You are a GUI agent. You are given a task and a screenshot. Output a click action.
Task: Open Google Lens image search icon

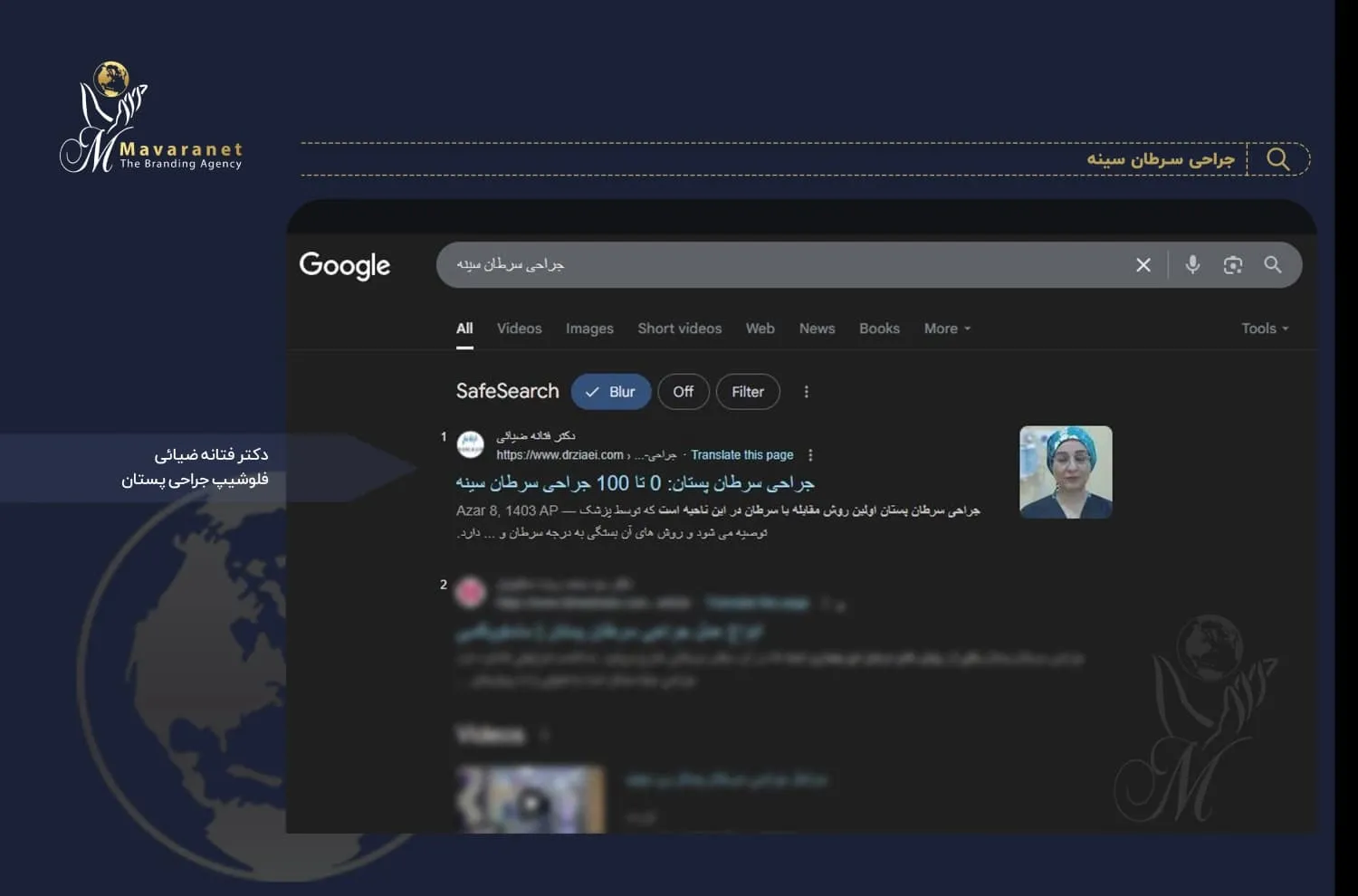pos(1232,265)
